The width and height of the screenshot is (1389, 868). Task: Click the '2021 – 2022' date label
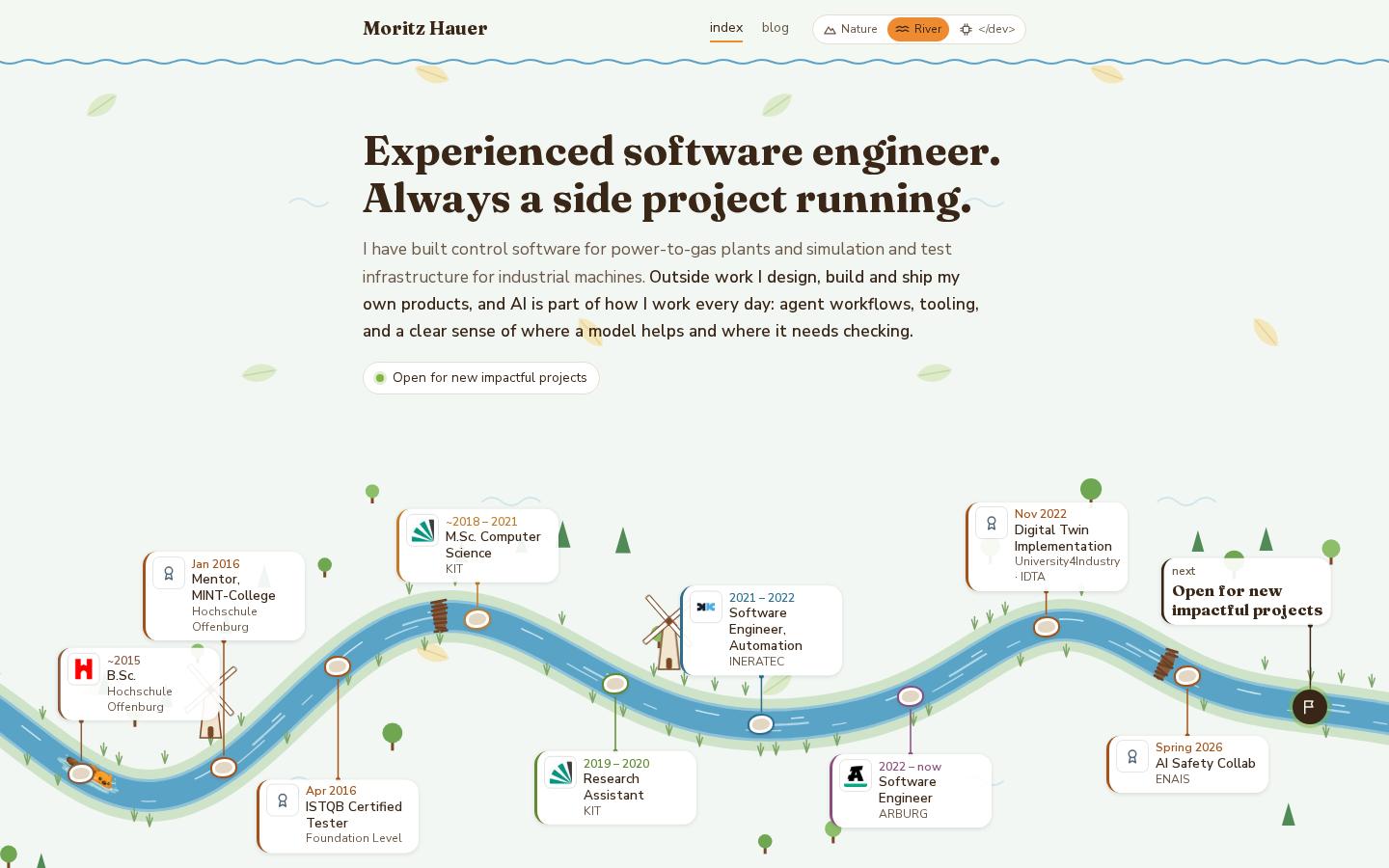click(x=762, y=598)
